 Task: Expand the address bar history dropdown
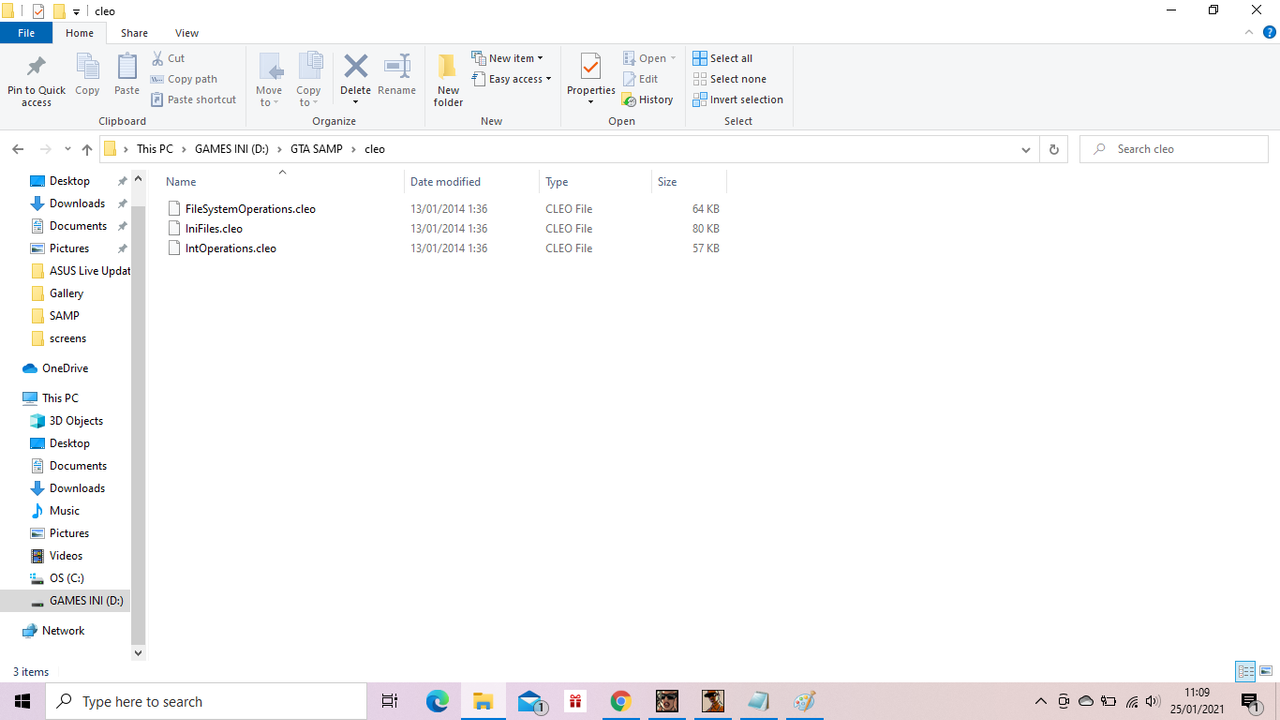1026,149
